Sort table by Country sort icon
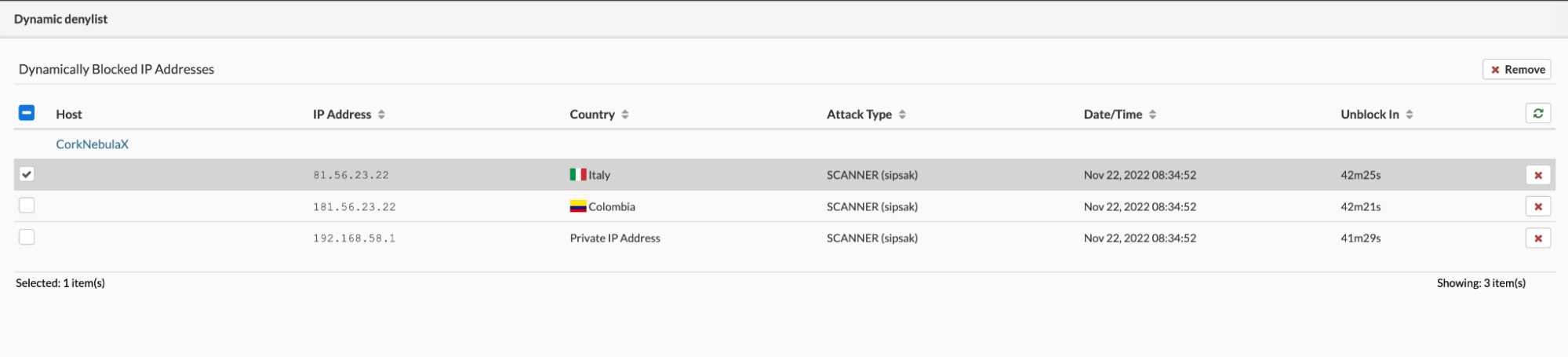The image size is (1568, 357). click(x=625, y=115)
